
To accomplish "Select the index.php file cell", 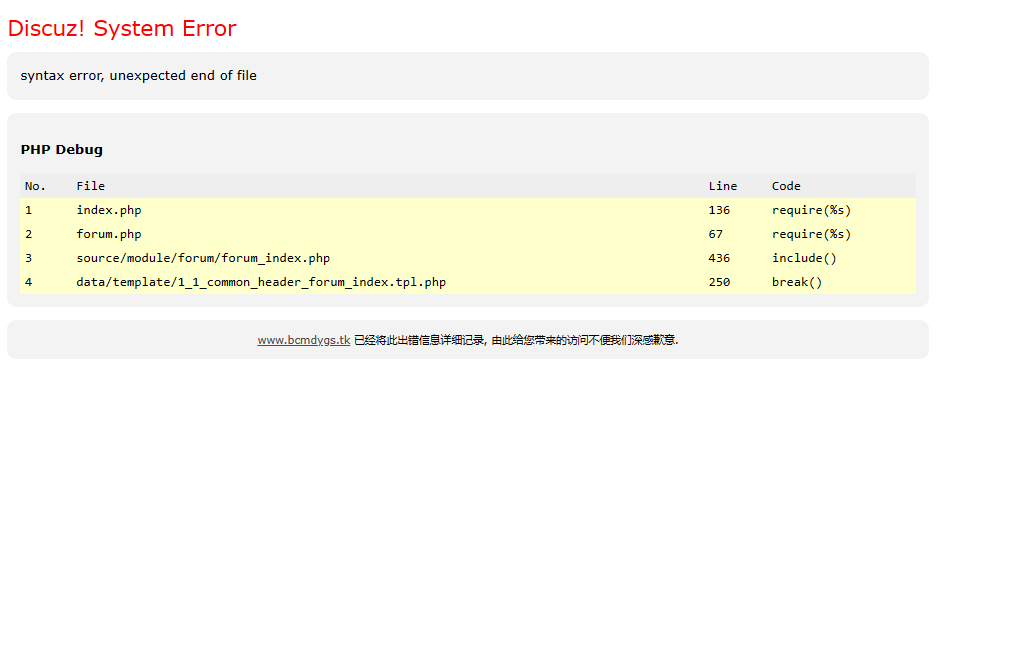I will 109,210.
